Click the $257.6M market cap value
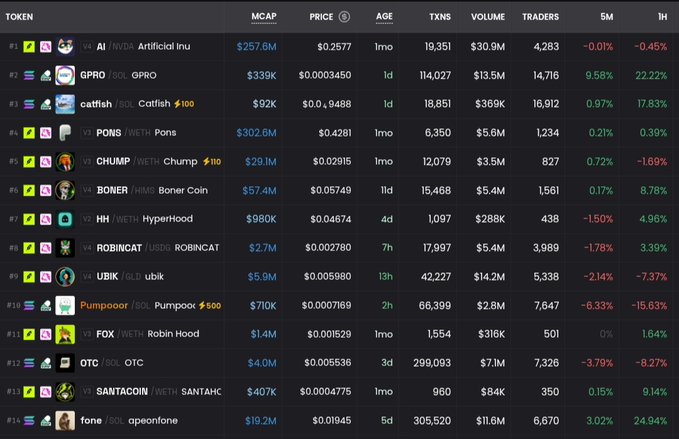The image size is (679, 439). (256, 47)
